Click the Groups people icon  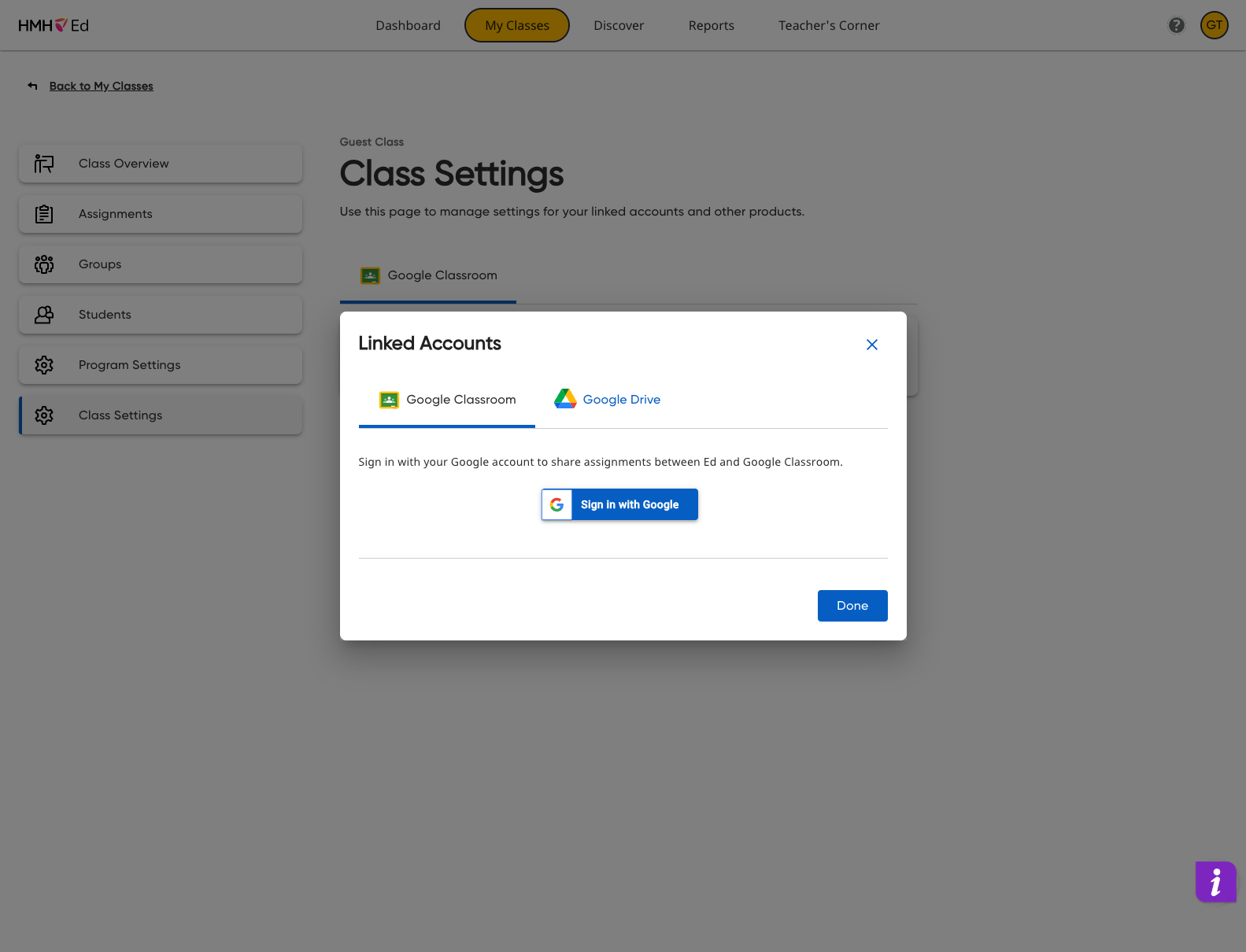(x=44, y=264)
